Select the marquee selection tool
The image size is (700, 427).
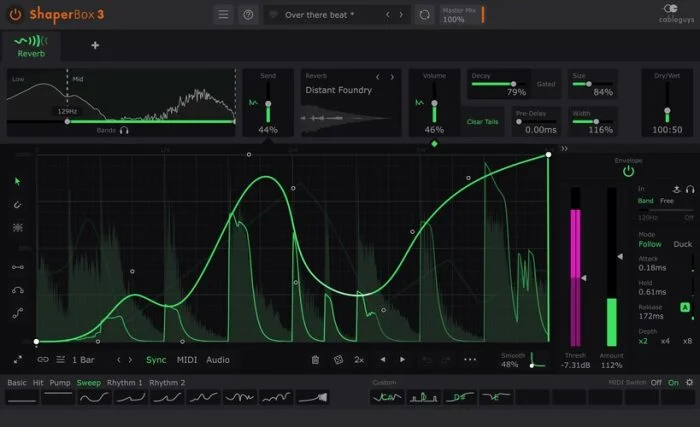point(17,227)
